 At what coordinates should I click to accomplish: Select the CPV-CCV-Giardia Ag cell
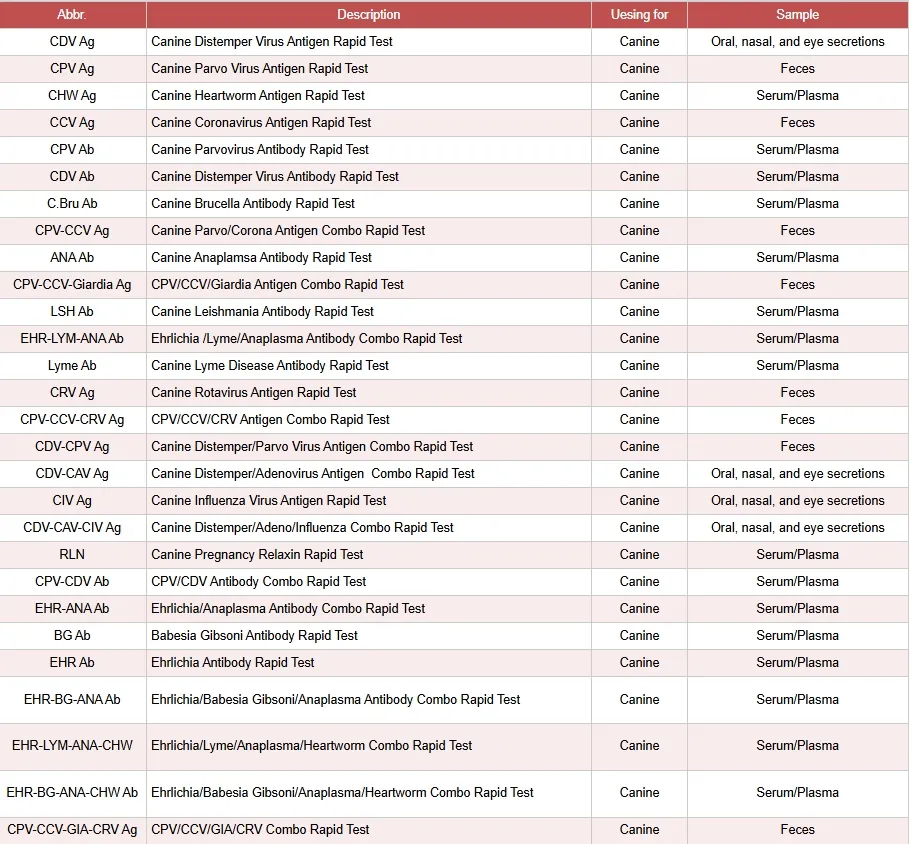pos(72,285)
